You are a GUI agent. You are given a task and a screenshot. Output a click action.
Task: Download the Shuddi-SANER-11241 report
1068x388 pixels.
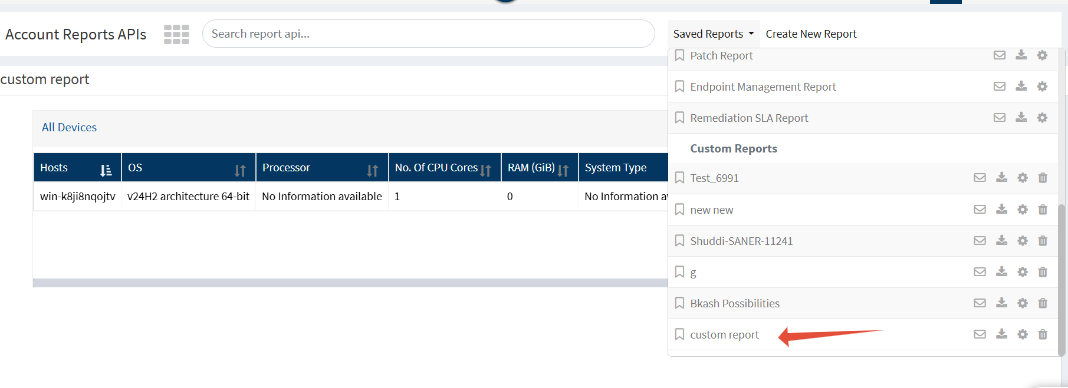(1001, 240)
